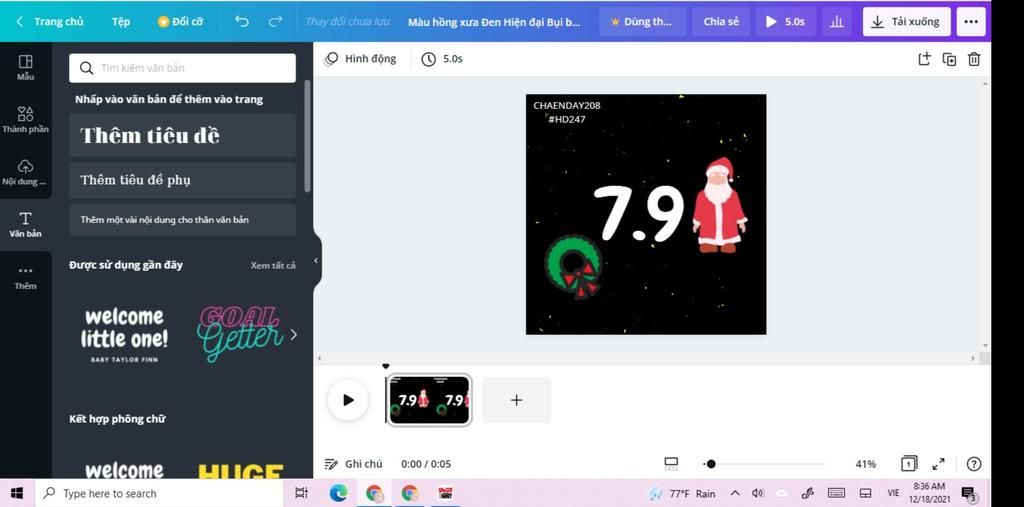Click the zoom slider handle
The width and height of the screenshot is (1024, 507).
tap(711, 464)
